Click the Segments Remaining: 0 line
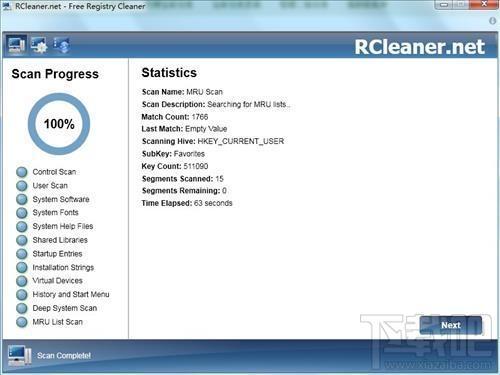The width and height of the screenshot is (500, 375). pyautogui.click(x=184, y=191)
